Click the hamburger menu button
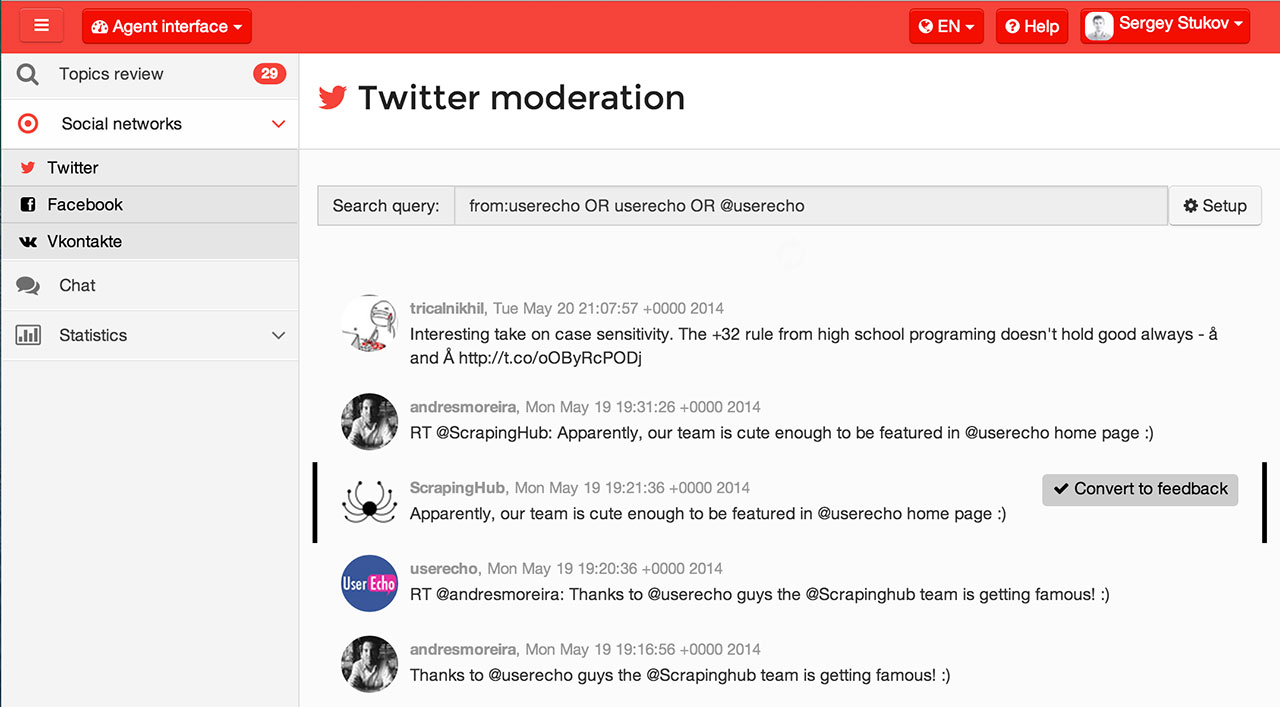The width and height of the screenshot is (1280, 707). tap(41, 26)
